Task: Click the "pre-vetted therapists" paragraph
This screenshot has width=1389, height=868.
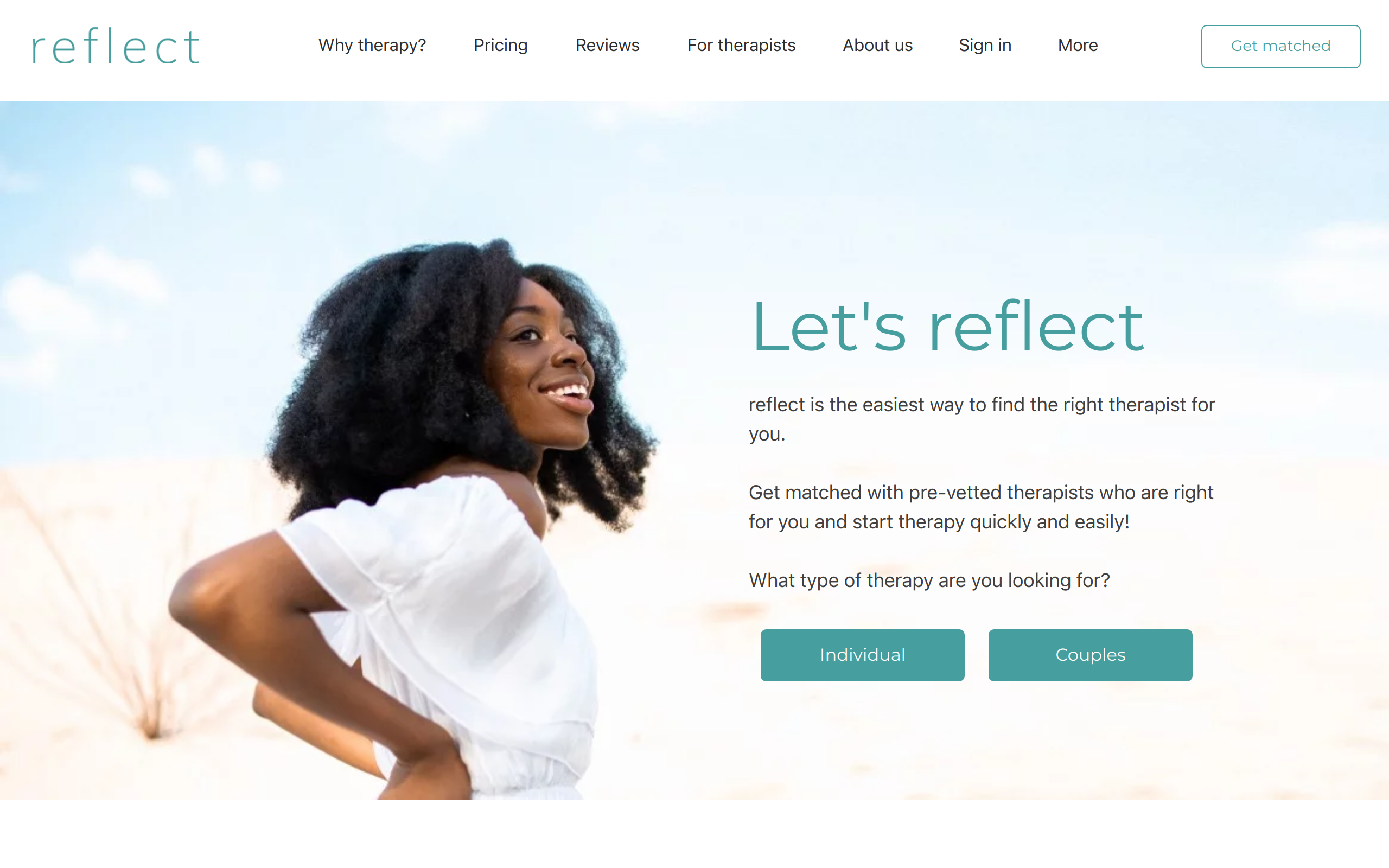Action: (x=981, y=507)
